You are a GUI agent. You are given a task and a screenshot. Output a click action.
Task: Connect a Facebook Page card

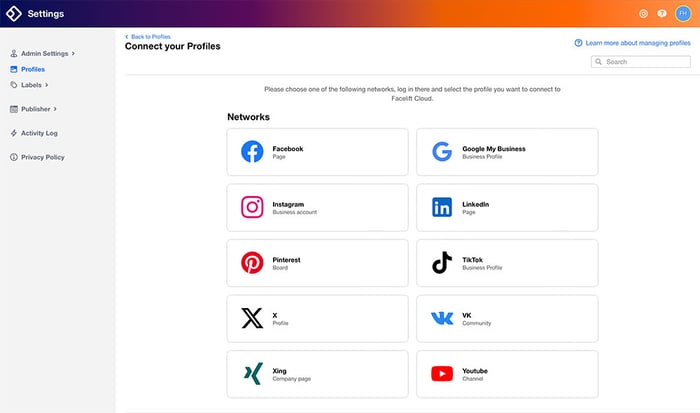tap(317, 152)
